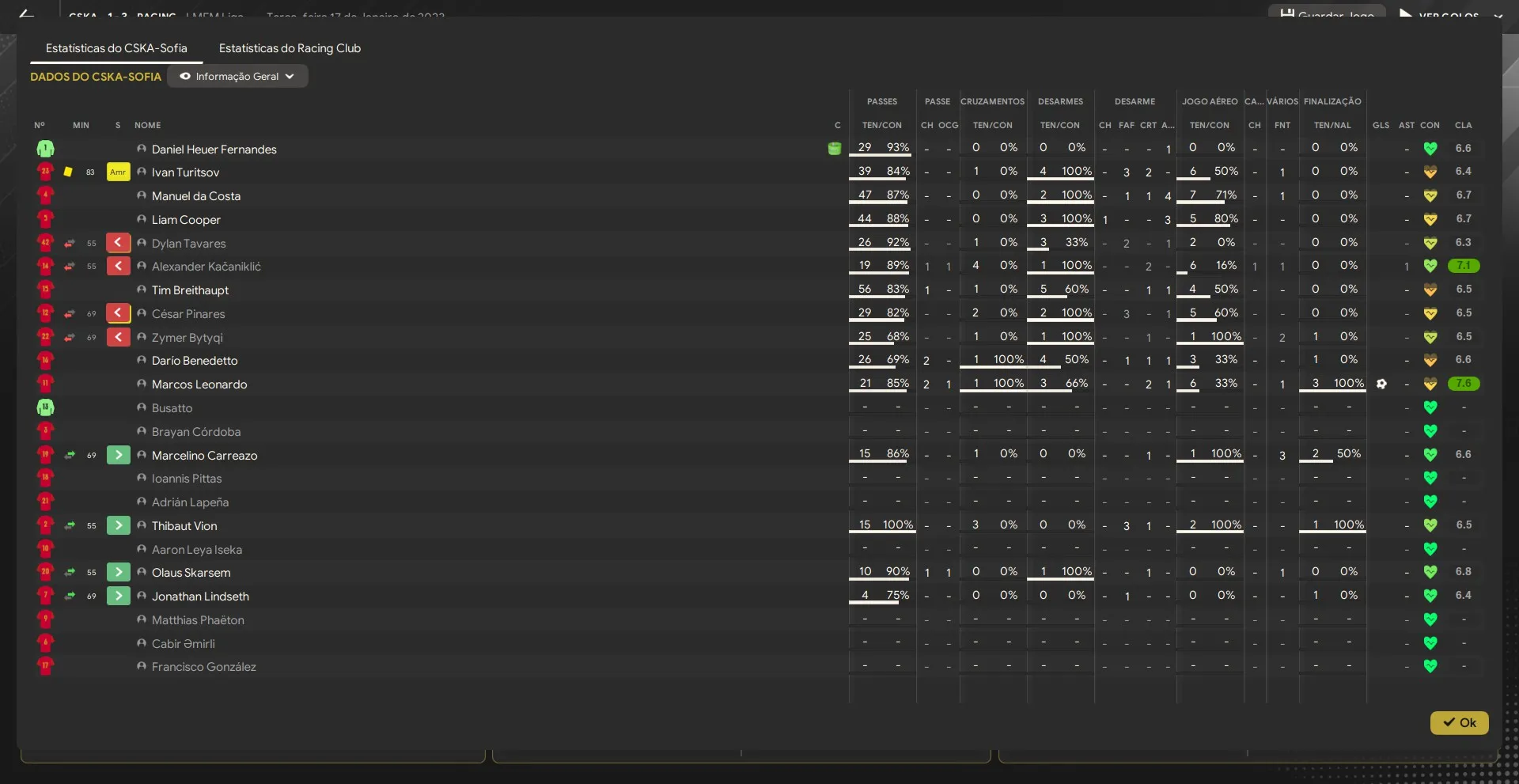
Task: Click Liam Cooper person icon
Action: (142, 219)
